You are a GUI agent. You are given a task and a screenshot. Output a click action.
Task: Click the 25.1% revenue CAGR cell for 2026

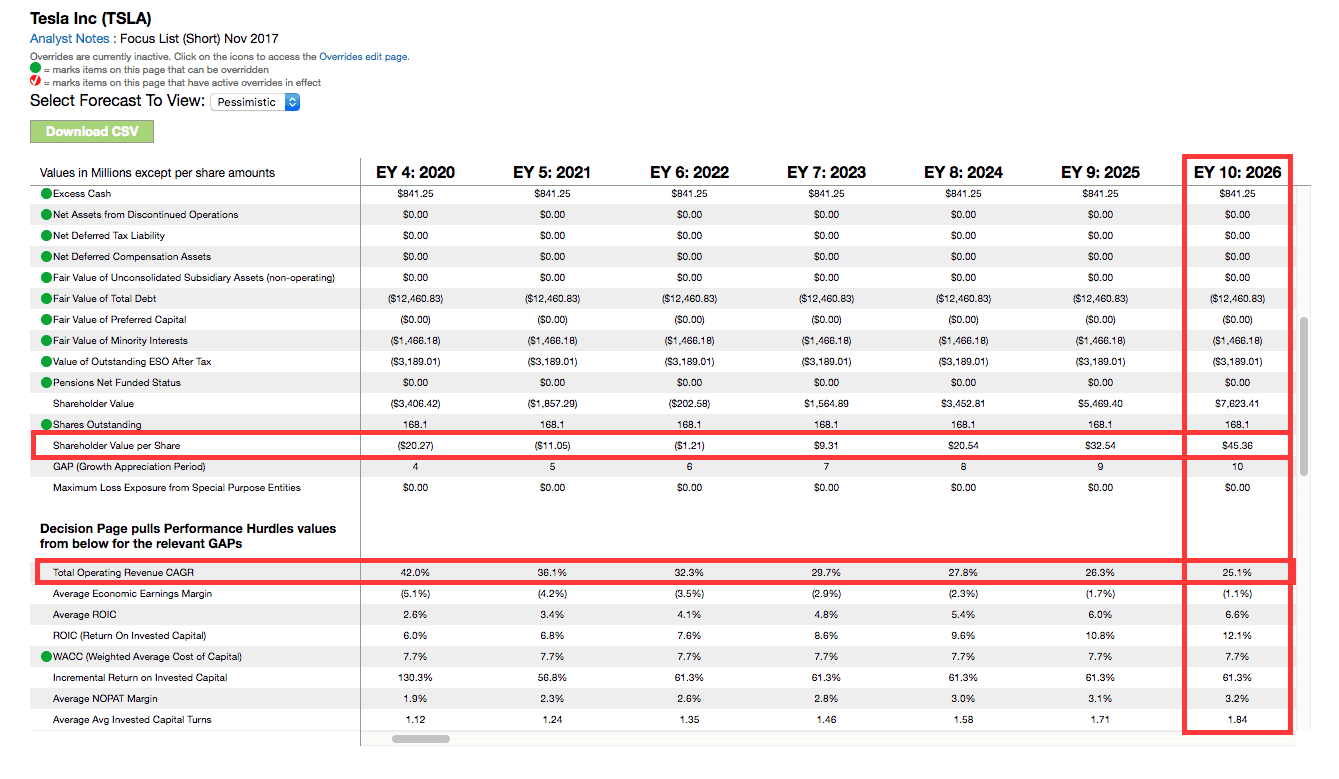1237,573
